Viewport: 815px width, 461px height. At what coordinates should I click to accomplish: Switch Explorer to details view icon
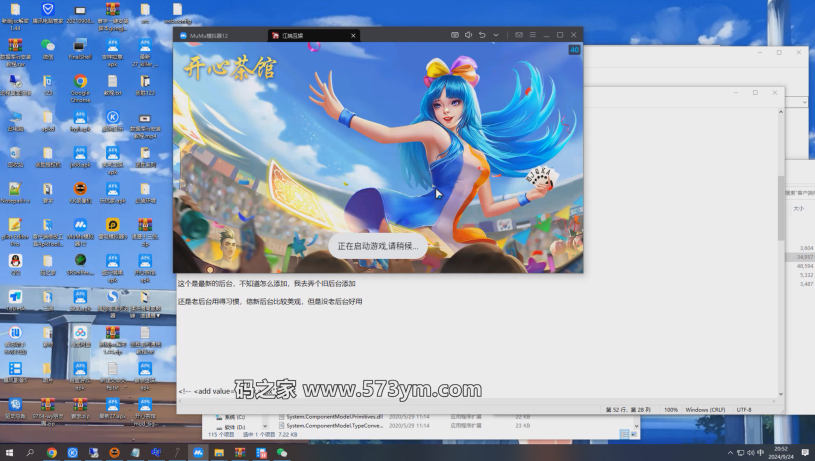[624, 434]
